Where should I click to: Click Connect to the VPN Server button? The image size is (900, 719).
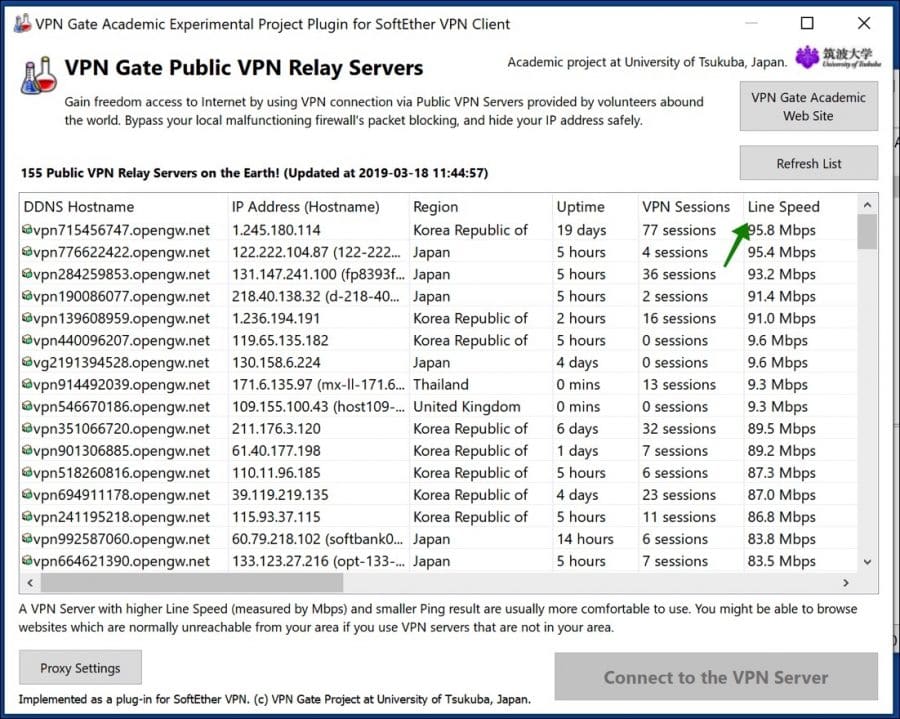716,677
